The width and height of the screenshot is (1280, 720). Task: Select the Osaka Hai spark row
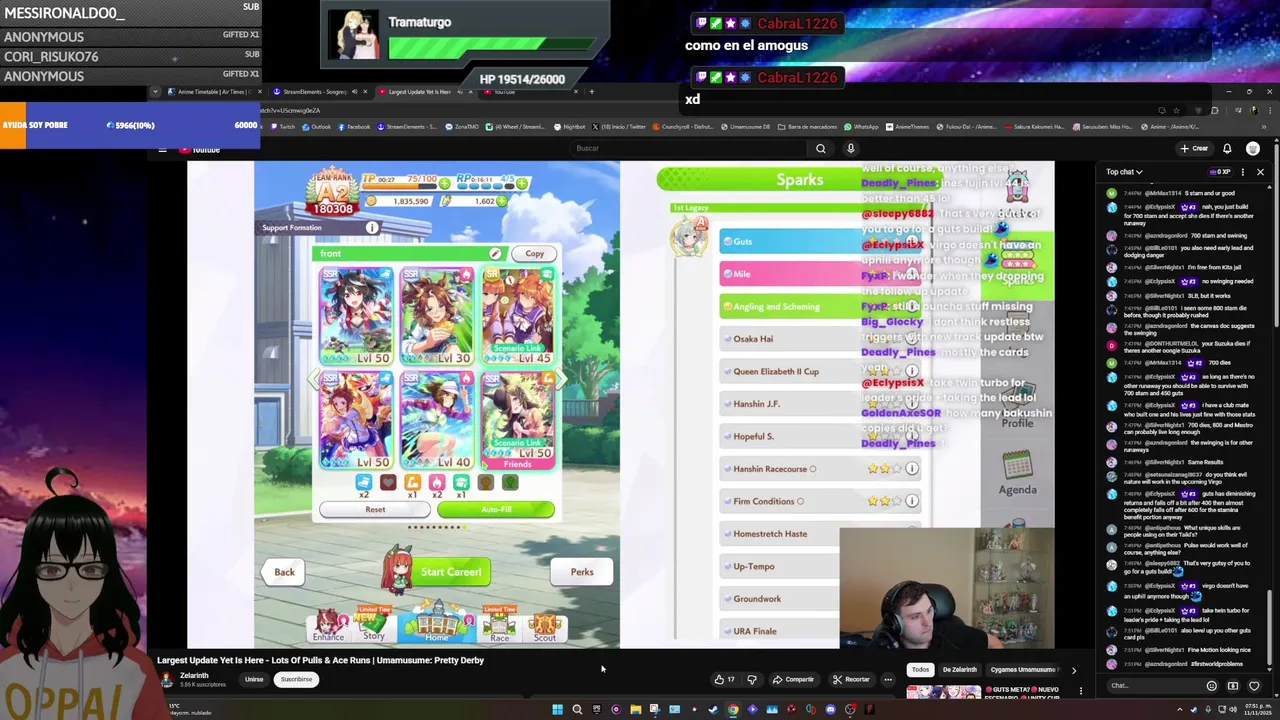click(820, 339)
